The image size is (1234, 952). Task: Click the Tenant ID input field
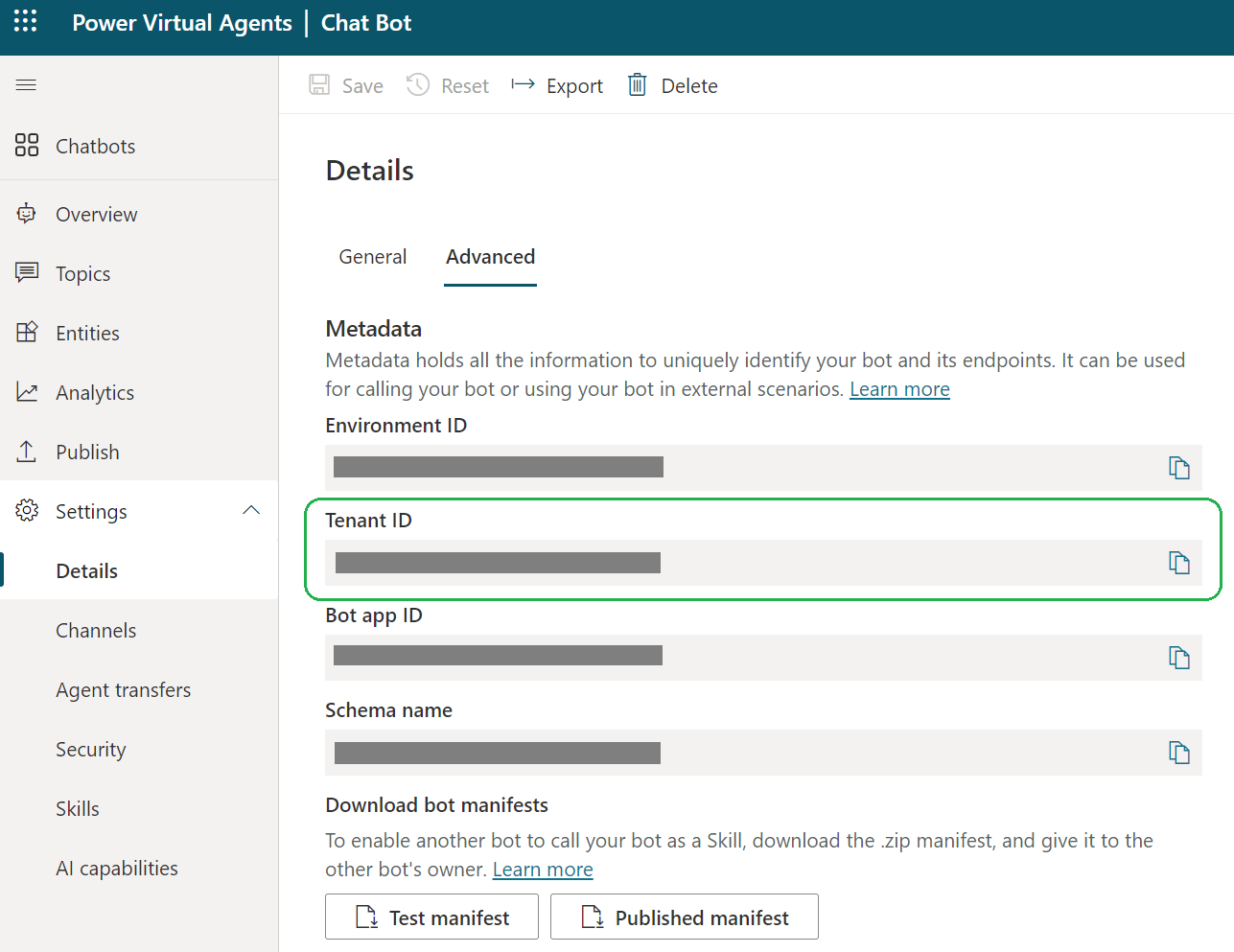point(671,563)
